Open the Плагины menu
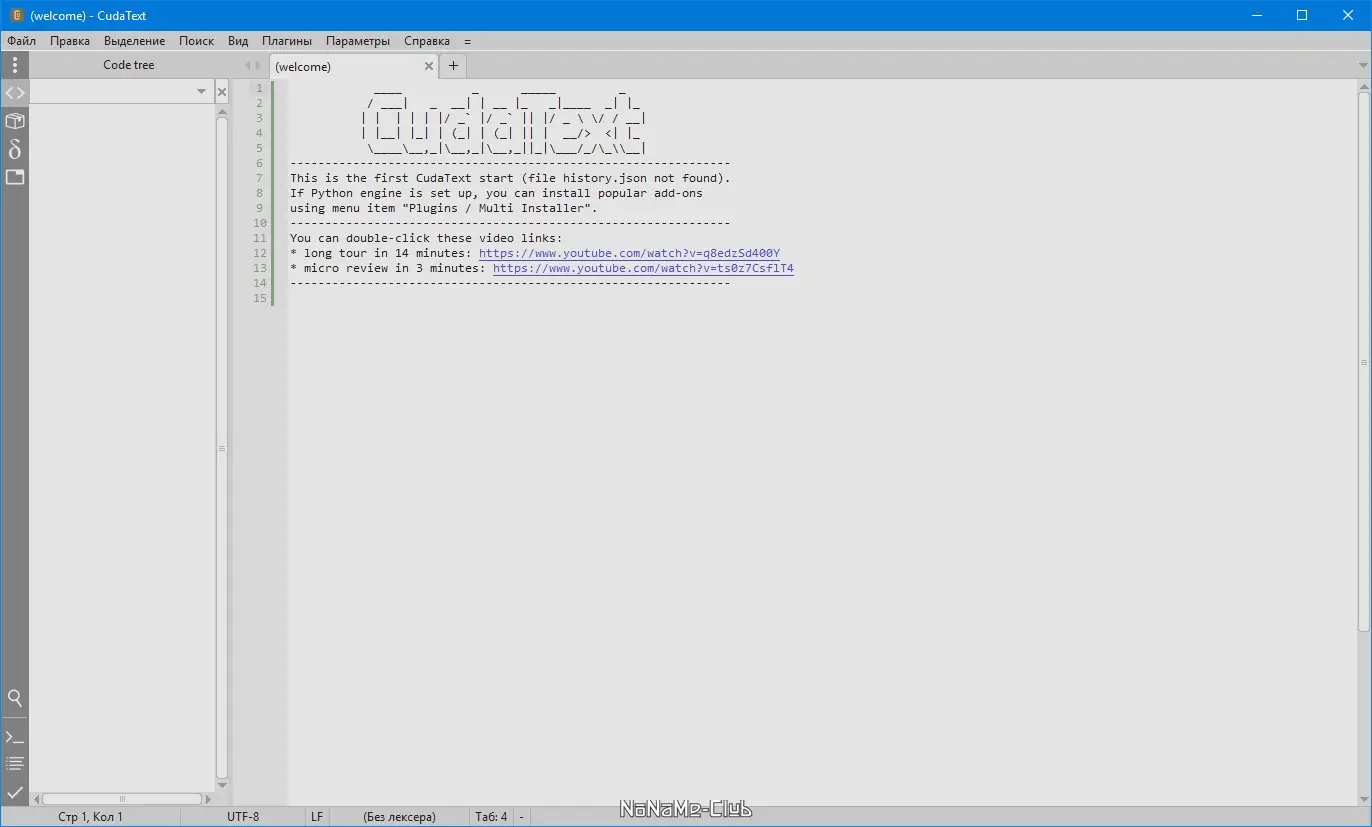The image size is (1372, 827). coord(287,41)
